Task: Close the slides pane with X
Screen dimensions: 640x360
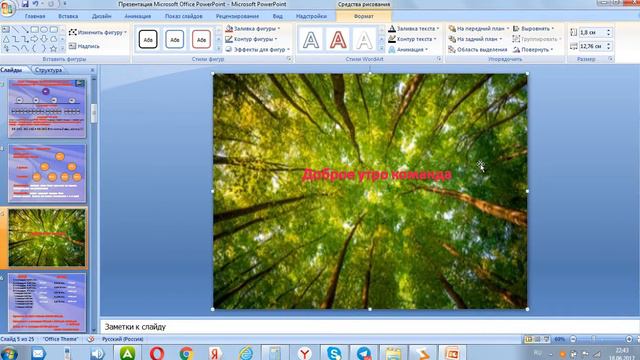Action: pyautogui.click(x=92, y=70)
